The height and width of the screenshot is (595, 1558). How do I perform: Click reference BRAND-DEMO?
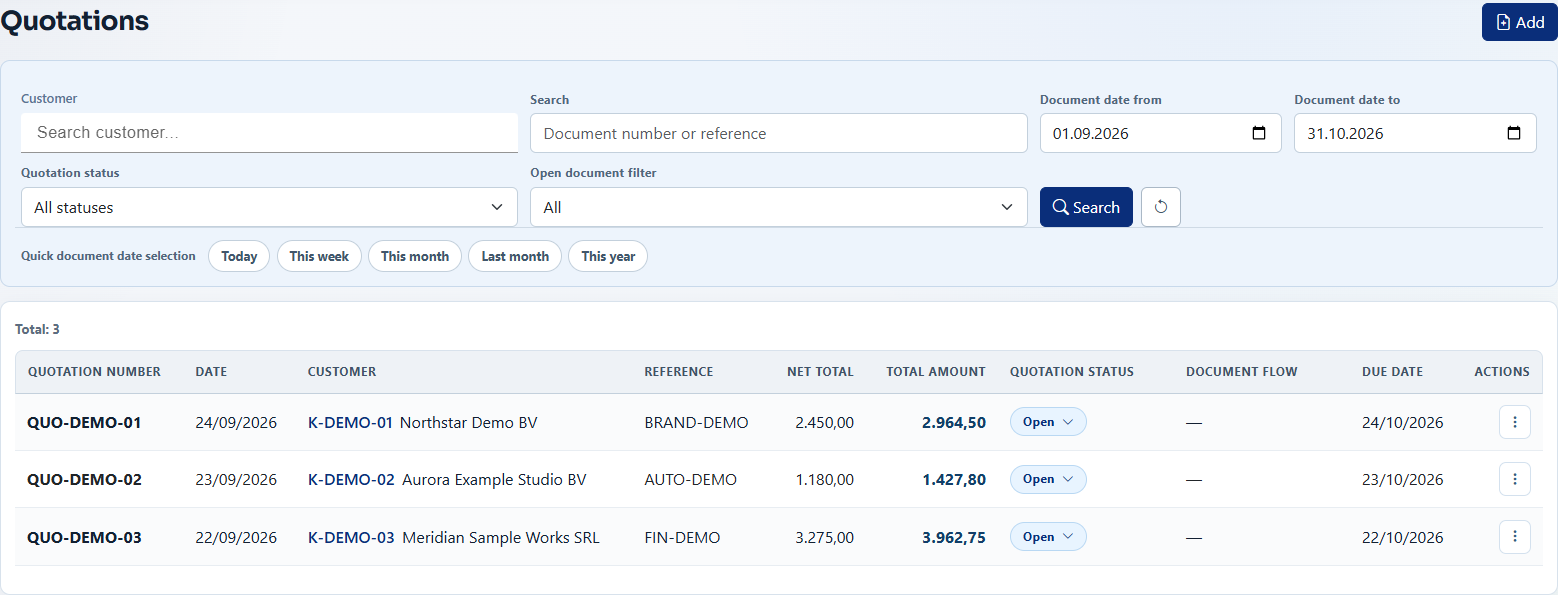[x=696, y=423]
